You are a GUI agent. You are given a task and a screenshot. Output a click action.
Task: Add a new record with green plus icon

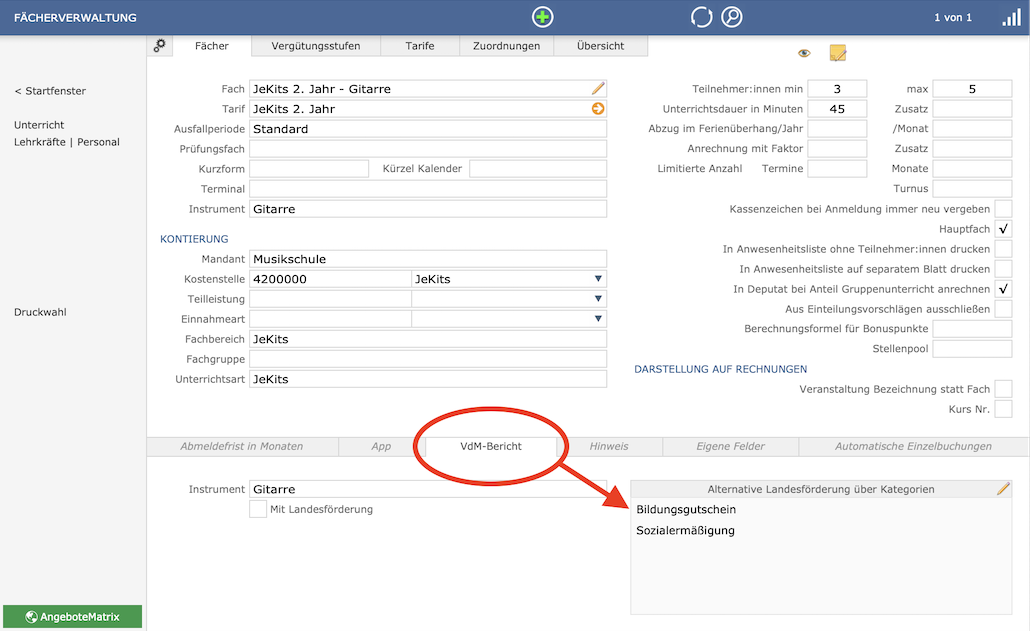click(x=543, y=17)
